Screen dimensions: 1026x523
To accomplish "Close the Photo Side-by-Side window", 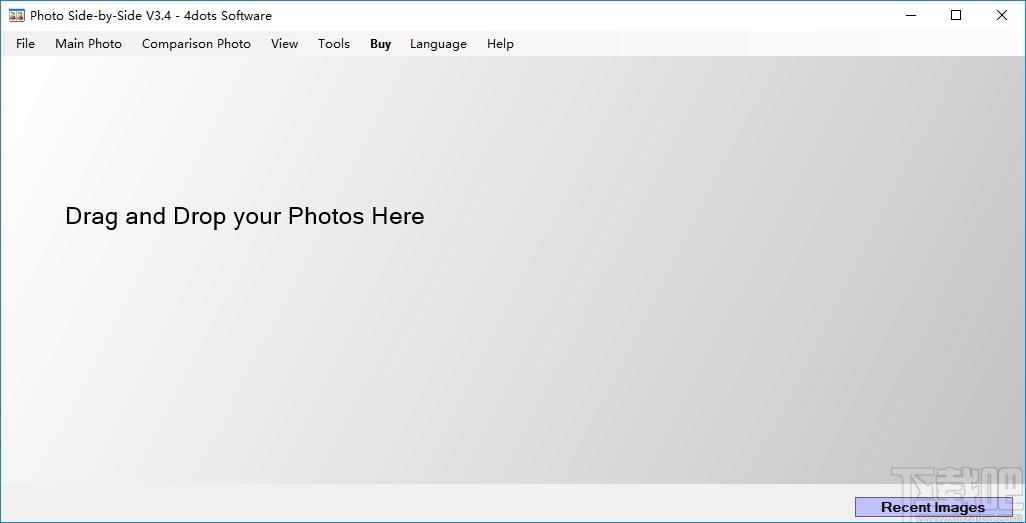I will [1002, 15].
